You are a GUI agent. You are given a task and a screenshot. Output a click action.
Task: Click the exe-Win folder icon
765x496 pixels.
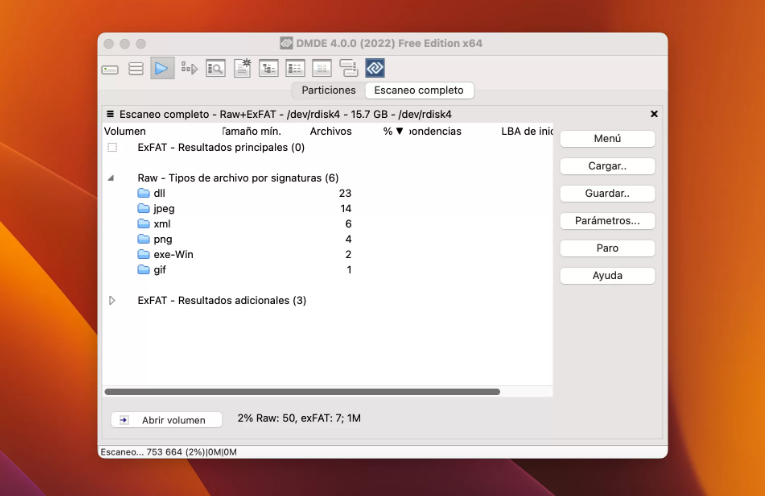point(143,254)
